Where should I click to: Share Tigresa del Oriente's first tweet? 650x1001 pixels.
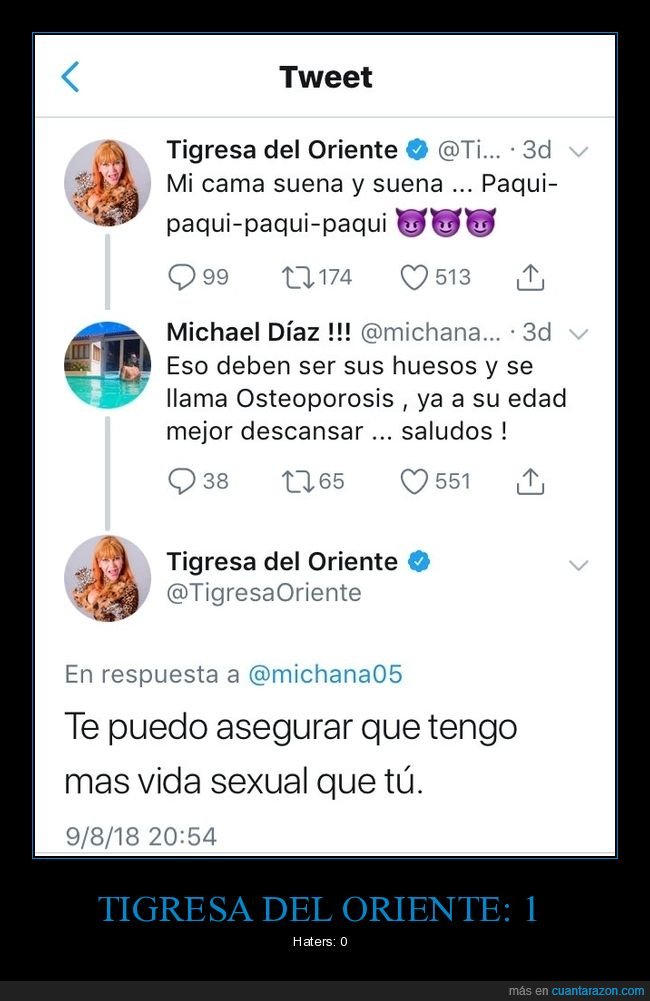coord(530,278)
